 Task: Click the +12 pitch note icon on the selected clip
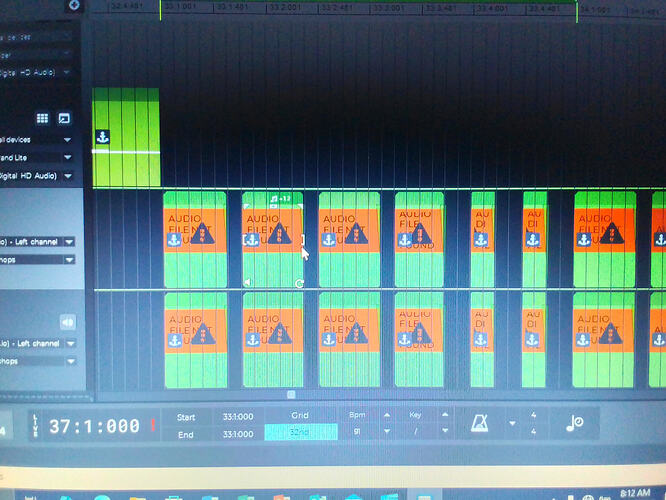(x=280, y=198)
